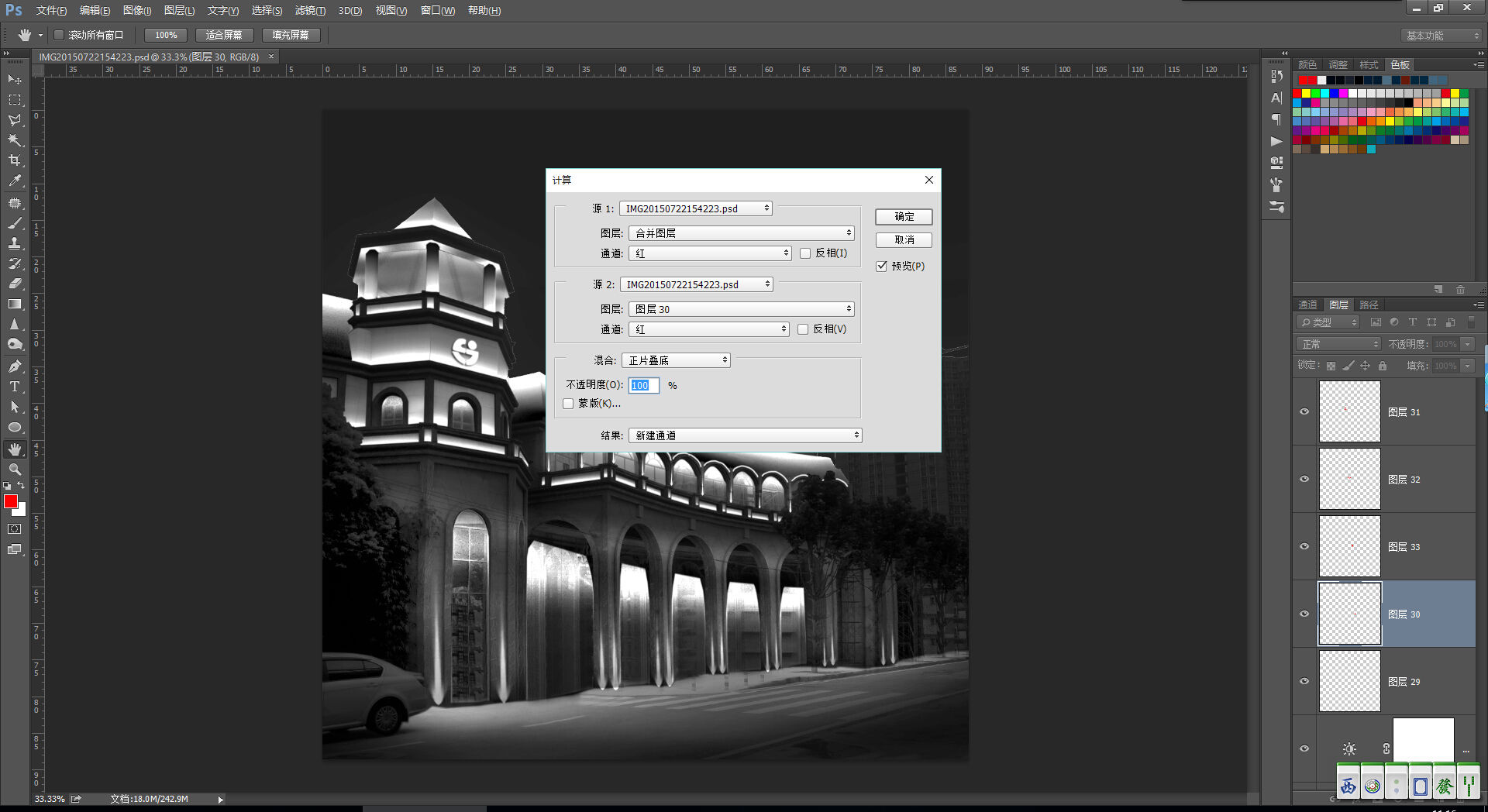Select the Move tool

[x=15, y=79]
